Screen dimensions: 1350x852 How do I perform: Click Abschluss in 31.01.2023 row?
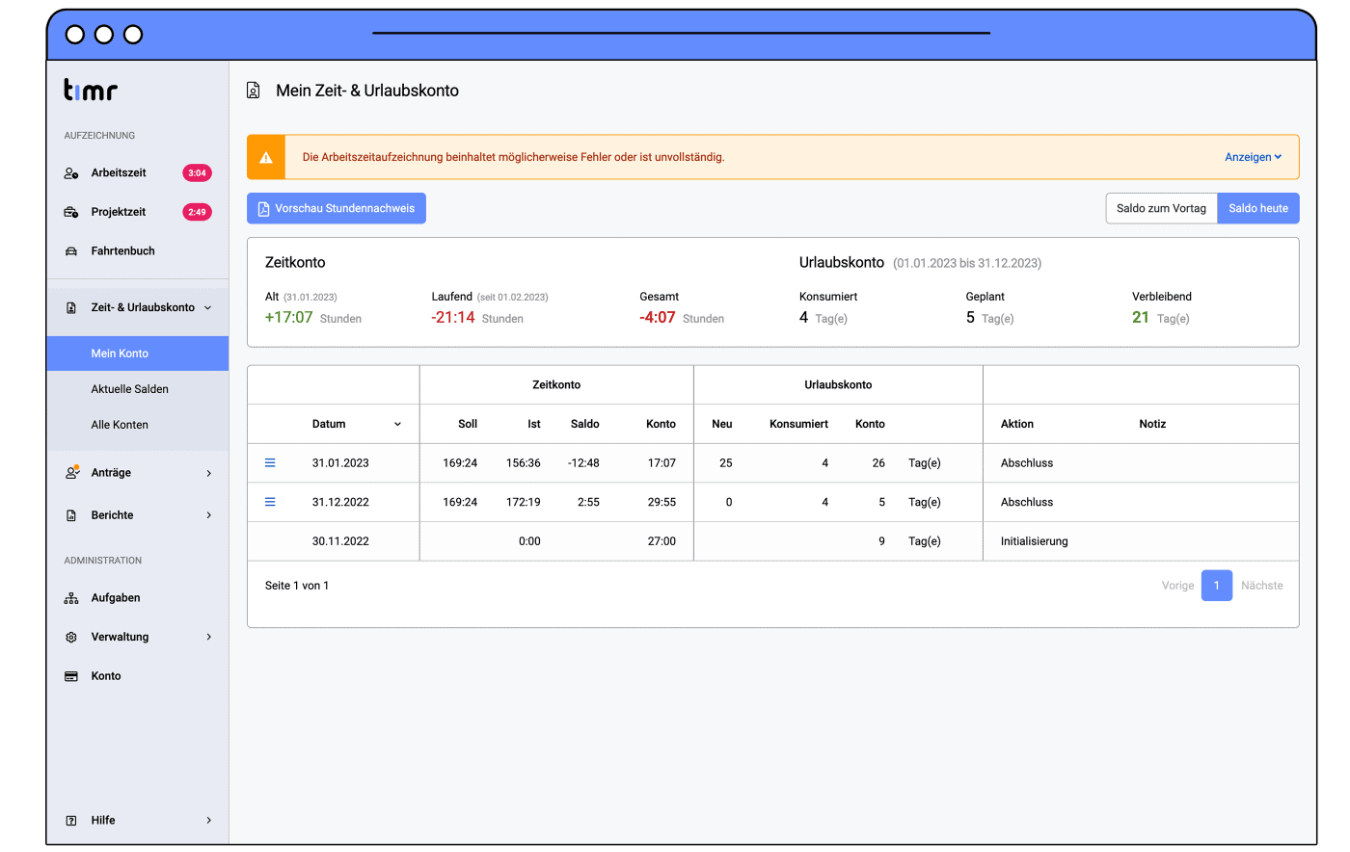[x=1027, y=463]
